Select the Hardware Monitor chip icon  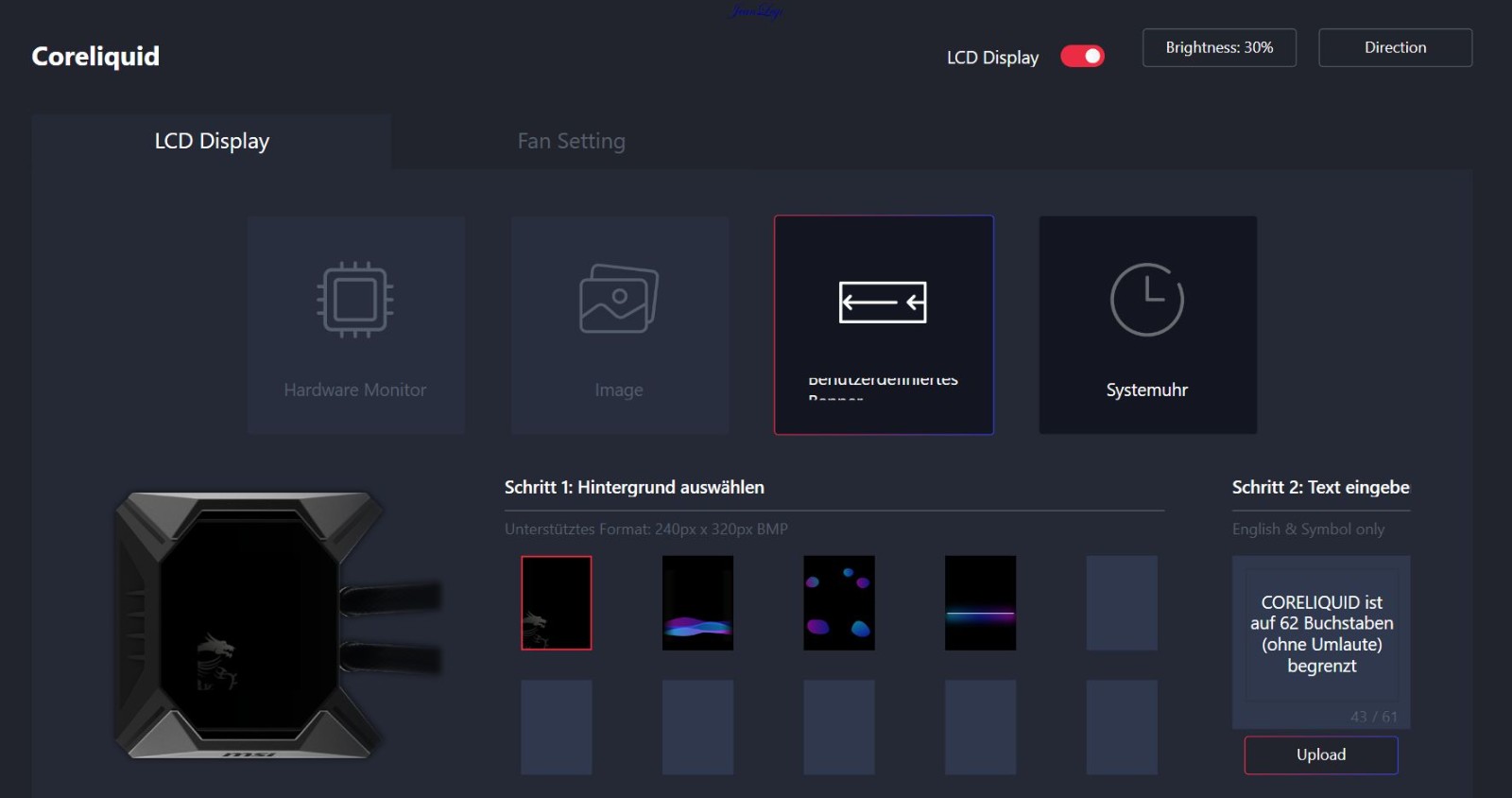point(355,300)
